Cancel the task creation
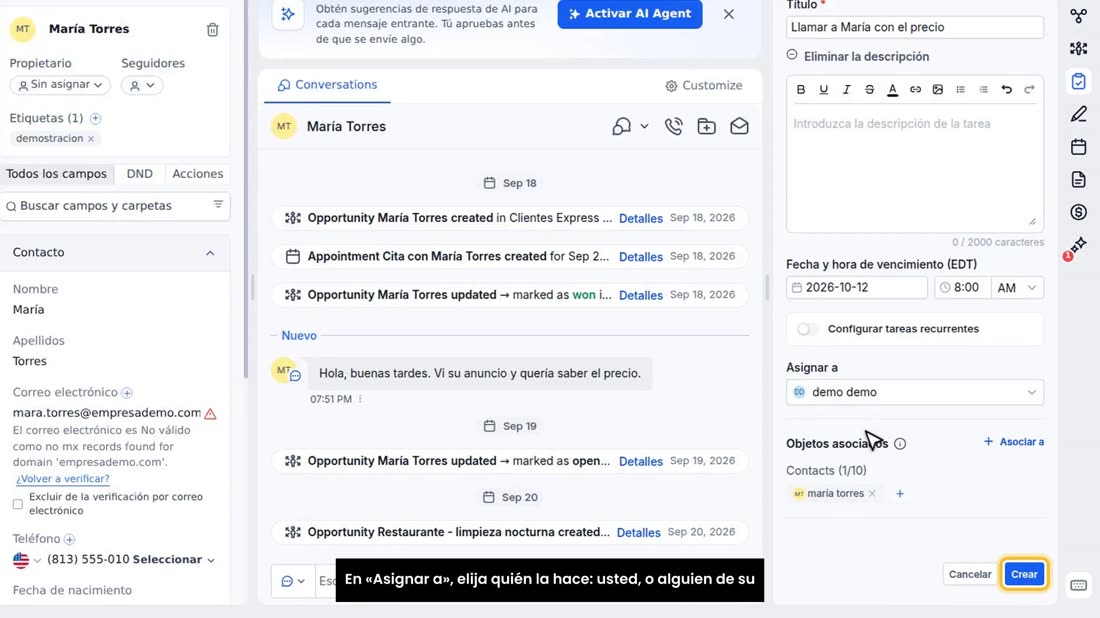Viewport: 1100px width, 618px height. pos(970,575)
